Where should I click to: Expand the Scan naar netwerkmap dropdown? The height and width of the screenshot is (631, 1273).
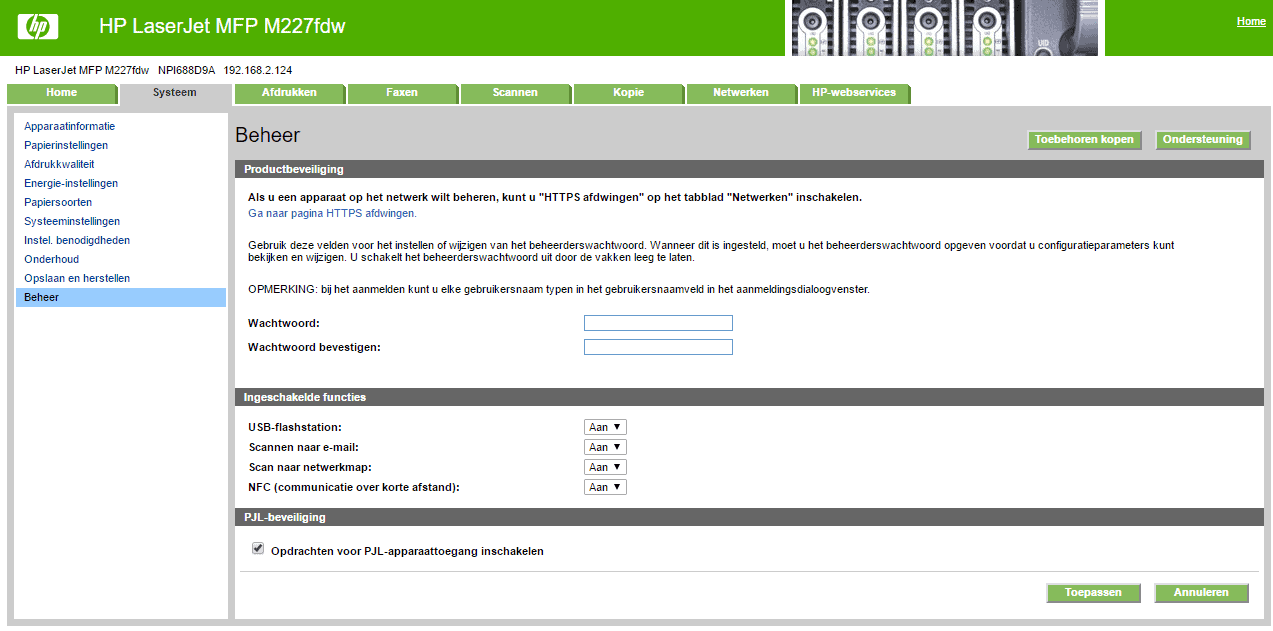pyautogui.click(x=605, y=467)
